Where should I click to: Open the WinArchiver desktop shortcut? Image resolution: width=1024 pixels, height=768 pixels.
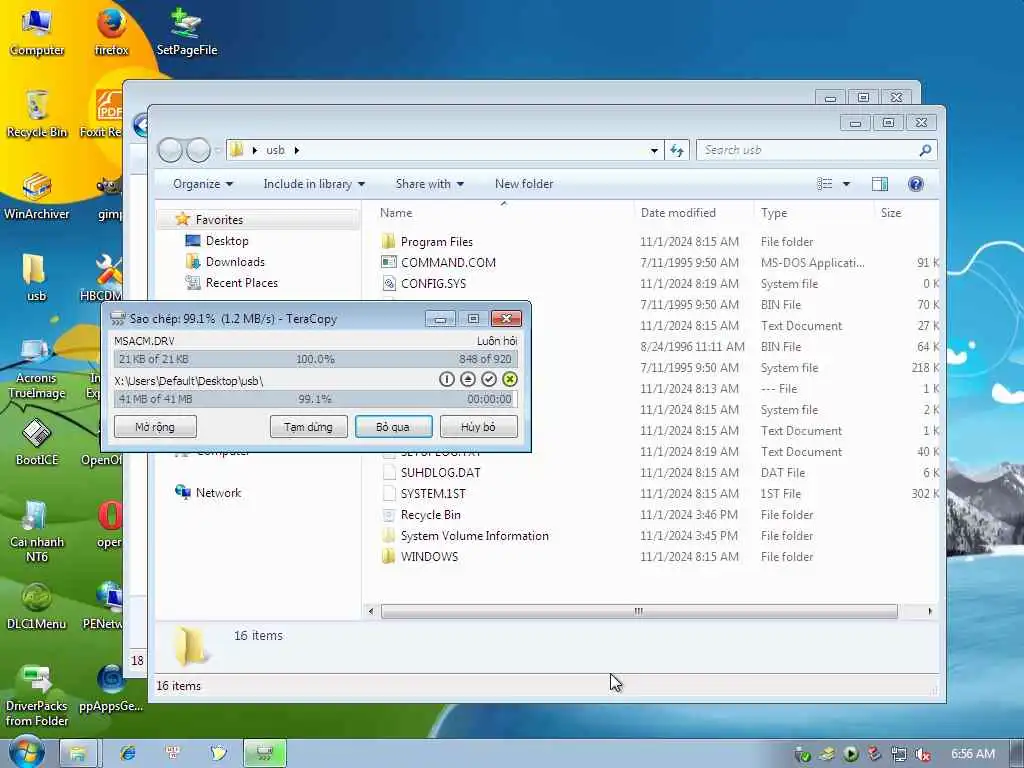[37, 196]
